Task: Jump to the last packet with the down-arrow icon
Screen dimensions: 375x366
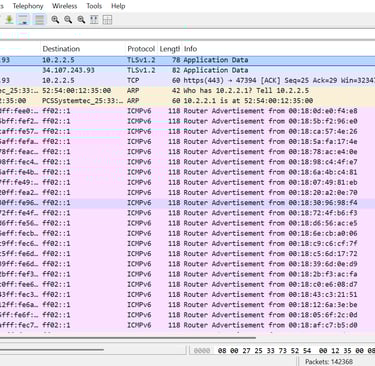Action: tap(9, 20)
